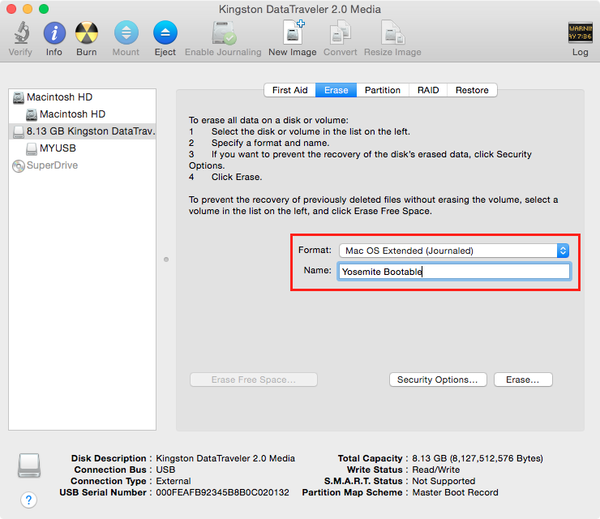Click the Connection Type value External

(x=173, y=481)
